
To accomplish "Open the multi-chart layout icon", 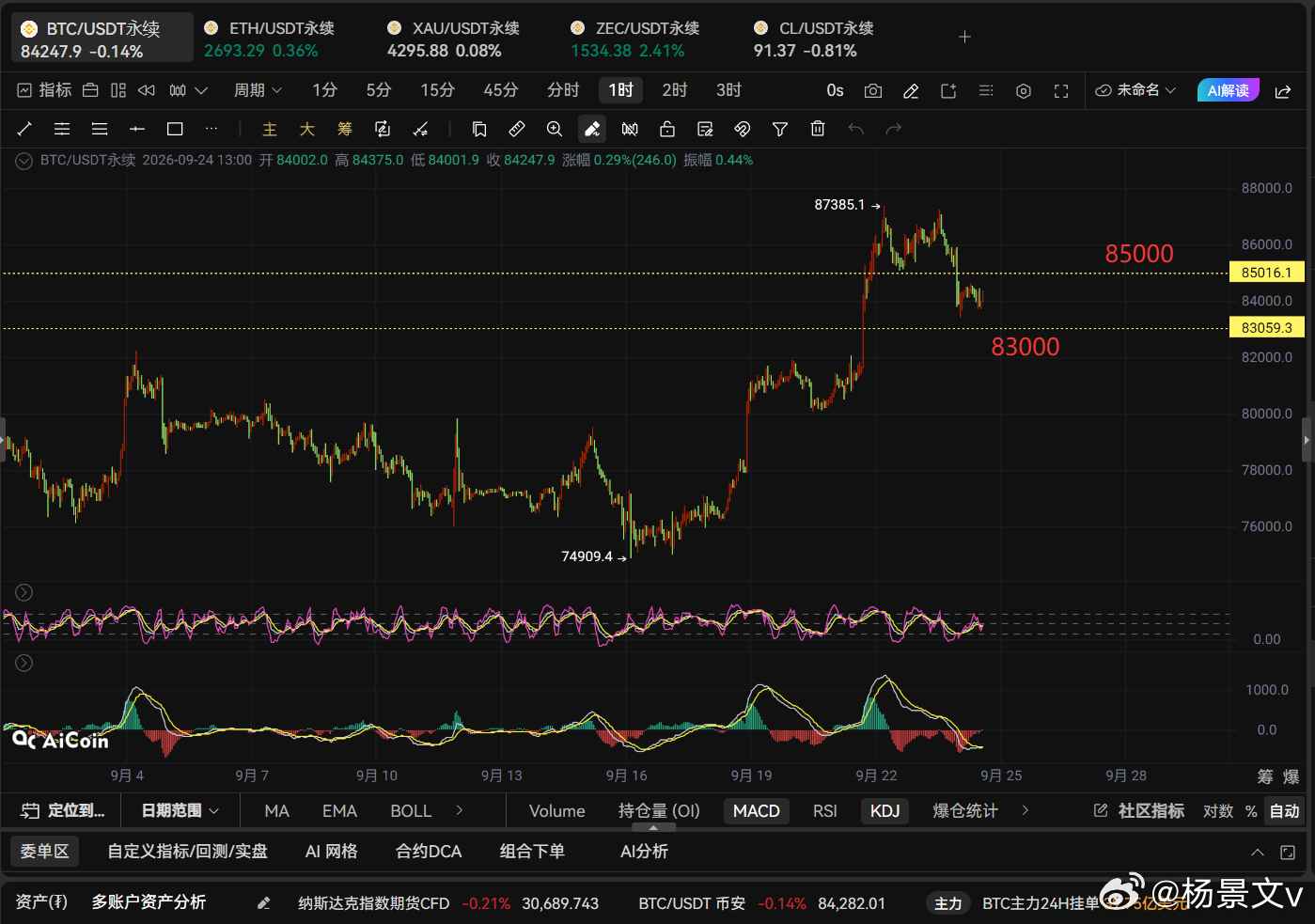I will tap(118, 90).
